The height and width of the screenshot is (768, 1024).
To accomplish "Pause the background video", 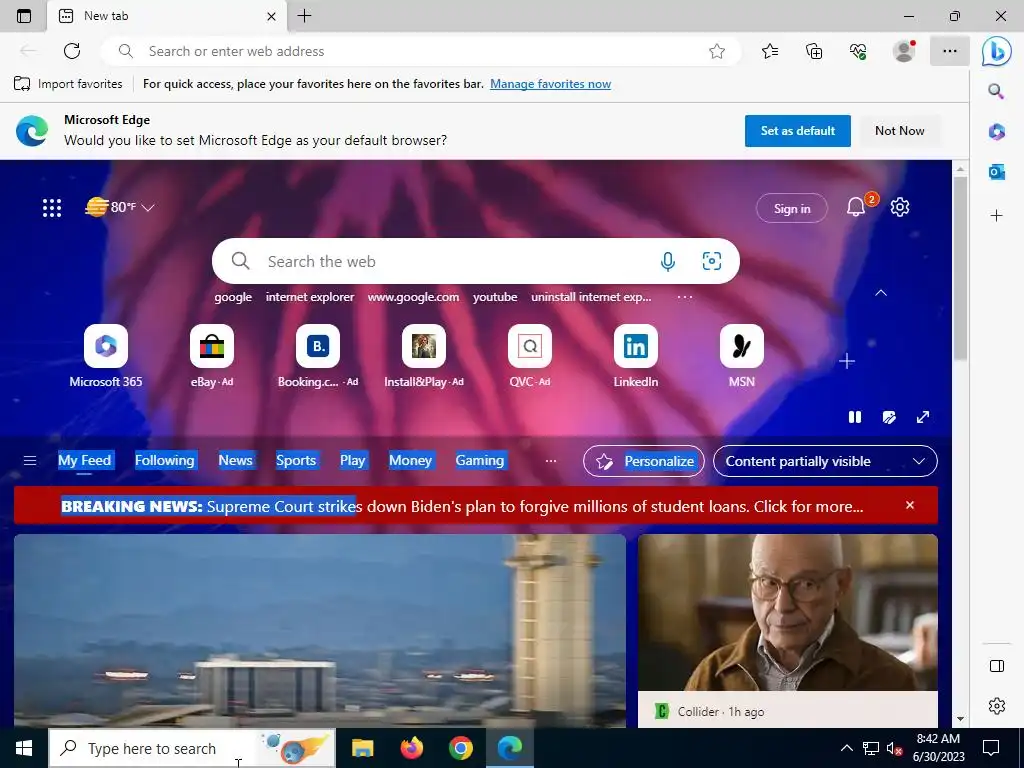I will click(855, 417).
